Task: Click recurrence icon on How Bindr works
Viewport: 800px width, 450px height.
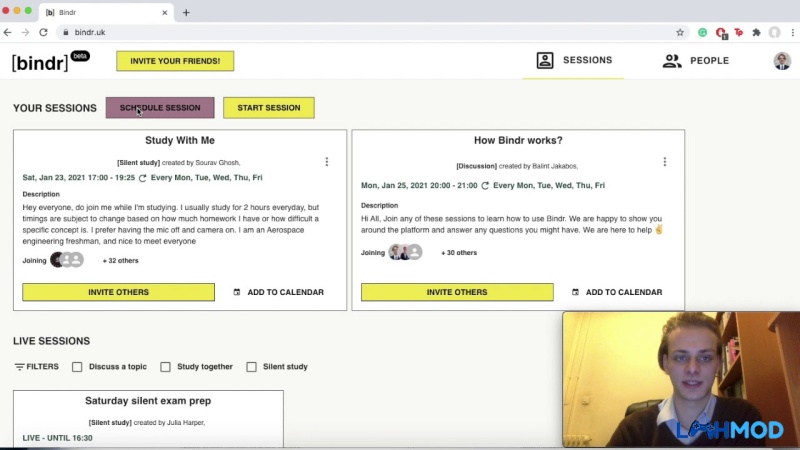Action: pos(485,185)
